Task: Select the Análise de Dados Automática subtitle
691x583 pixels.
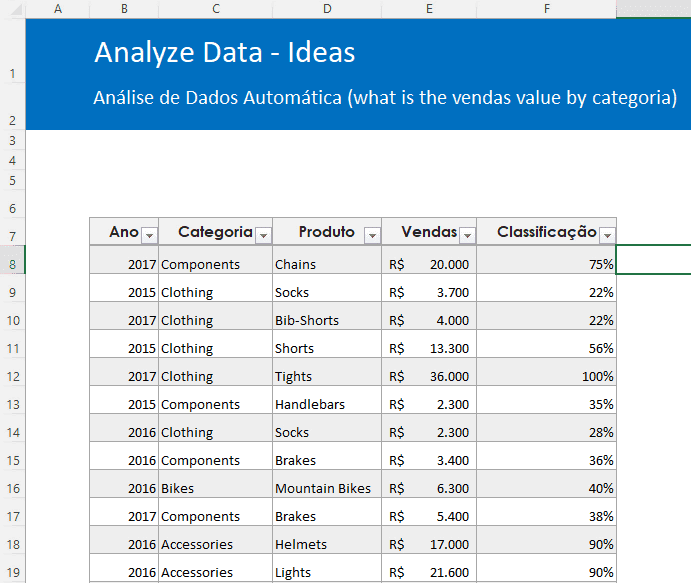Action: (385, 98)
